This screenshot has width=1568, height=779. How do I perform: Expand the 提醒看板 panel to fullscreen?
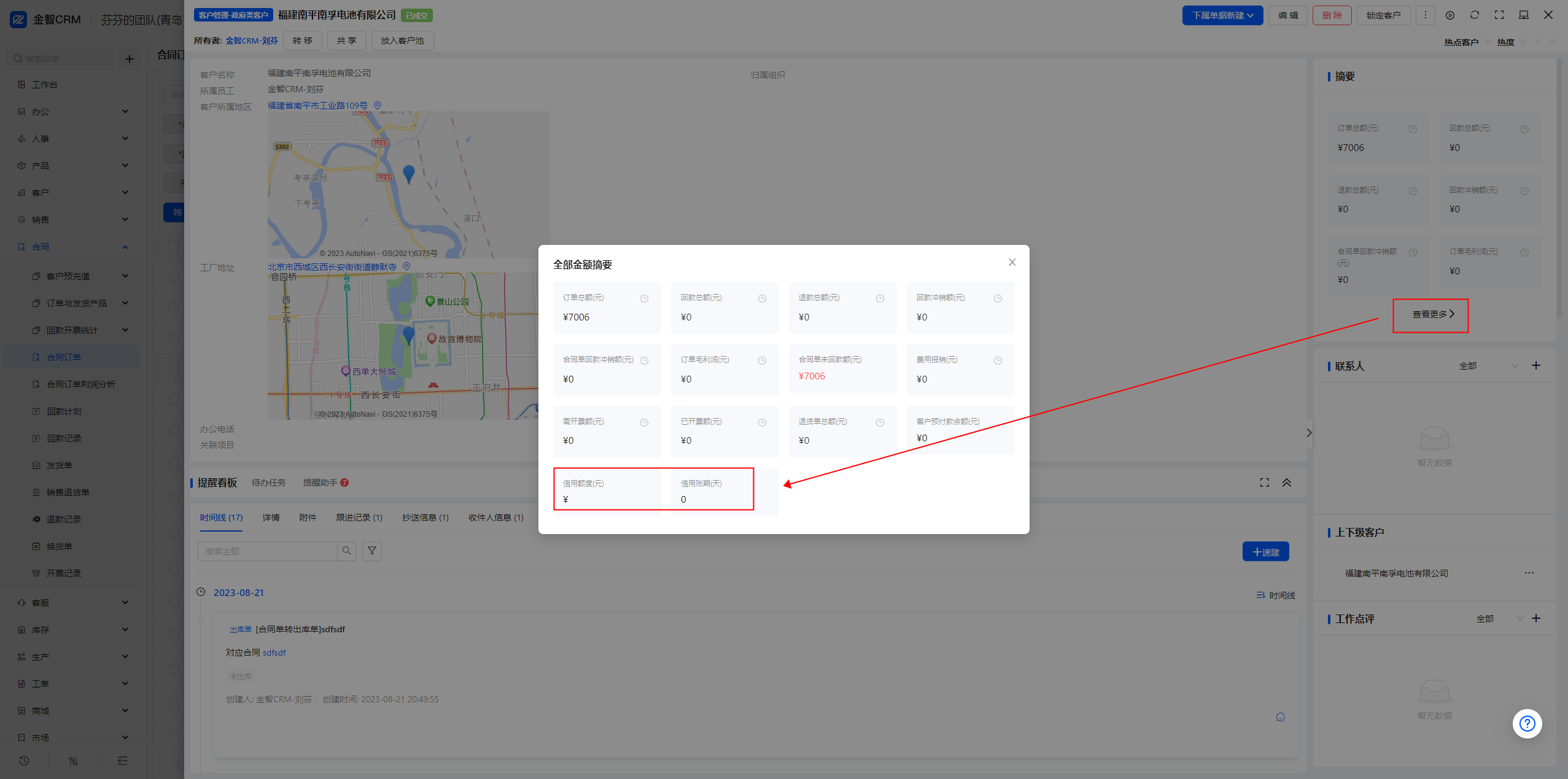point(1264,483)
